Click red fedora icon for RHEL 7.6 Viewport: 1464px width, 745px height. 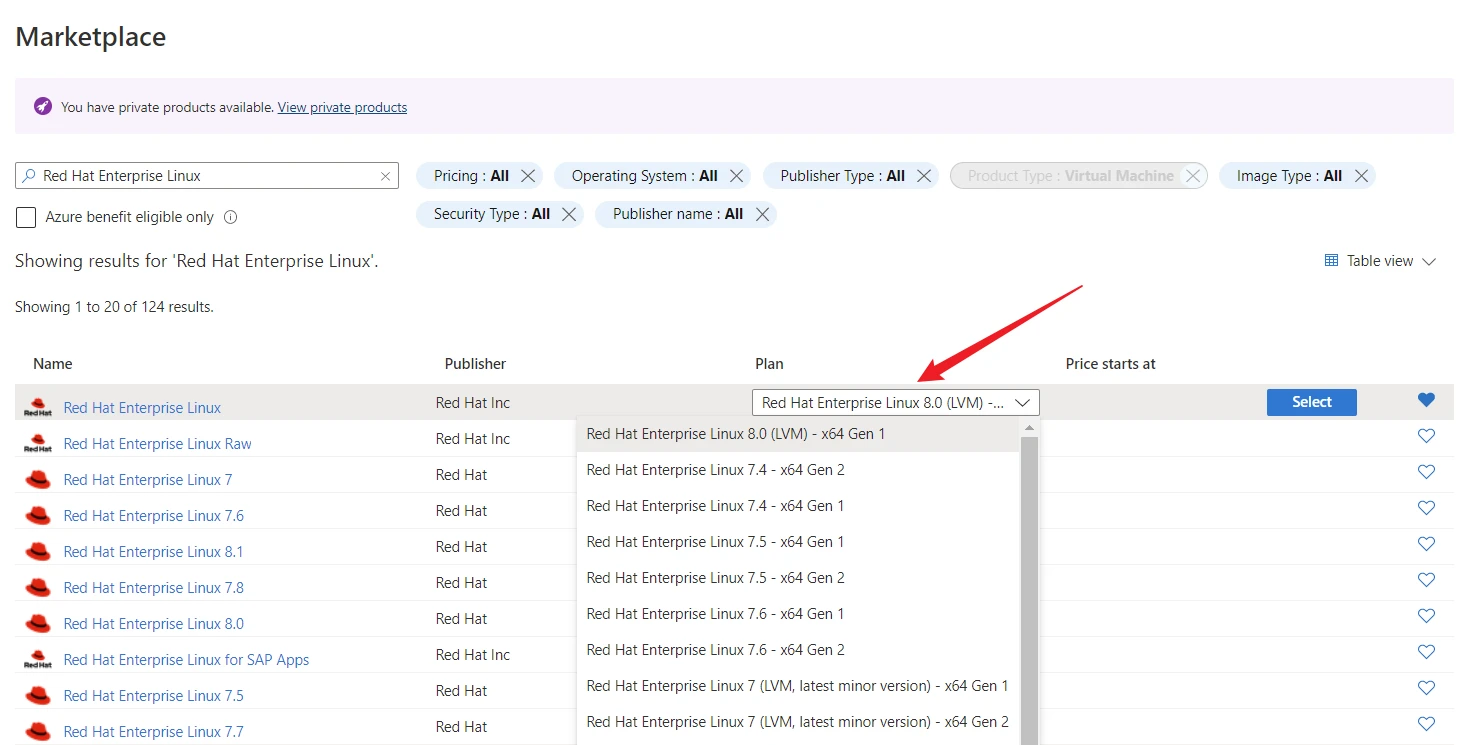point(38,515)
